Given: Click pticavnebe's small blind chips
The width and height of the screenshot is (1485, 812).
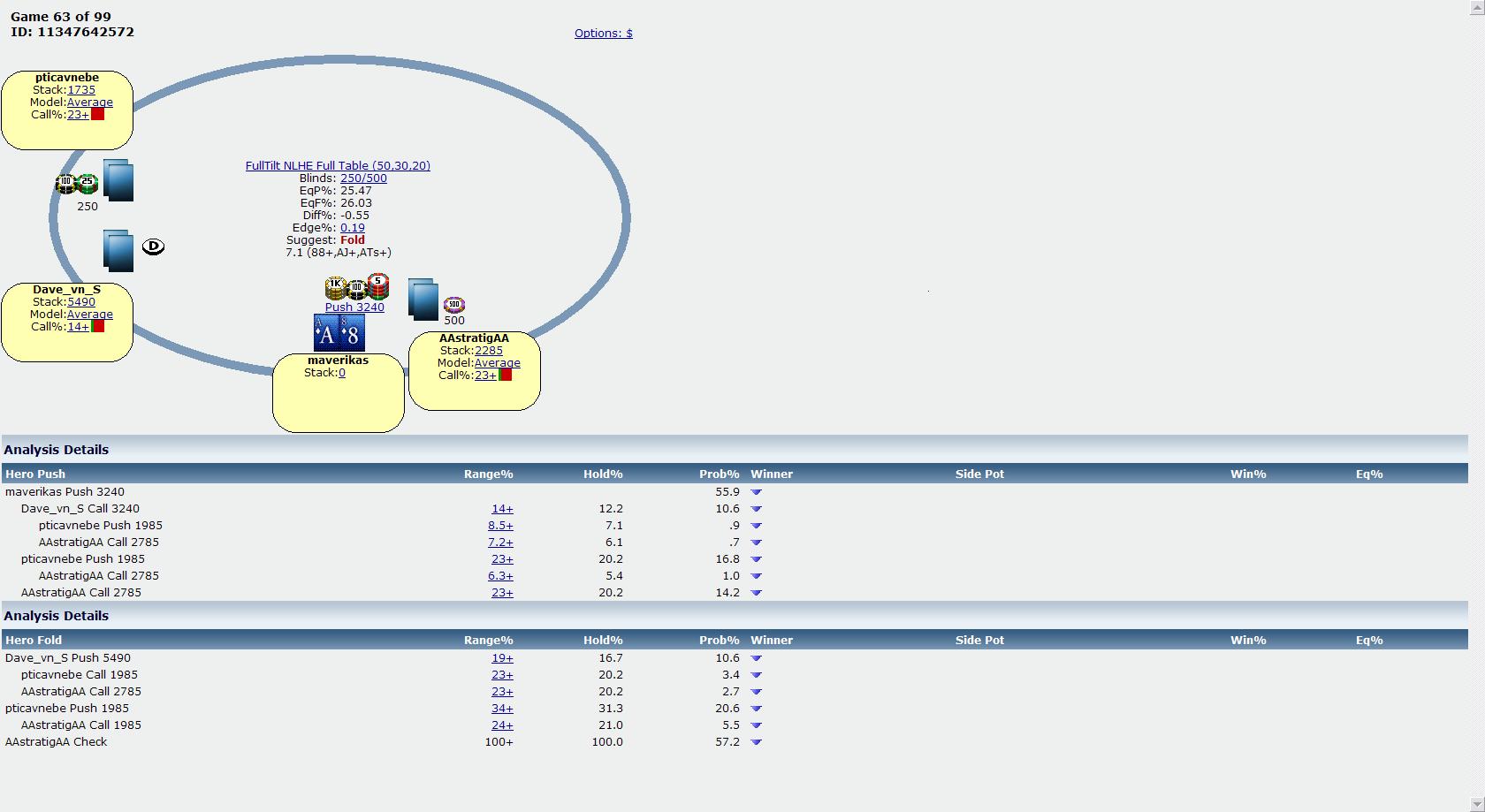Looking at the screenshot, I should pyautogui.click(x=76, y=185).
